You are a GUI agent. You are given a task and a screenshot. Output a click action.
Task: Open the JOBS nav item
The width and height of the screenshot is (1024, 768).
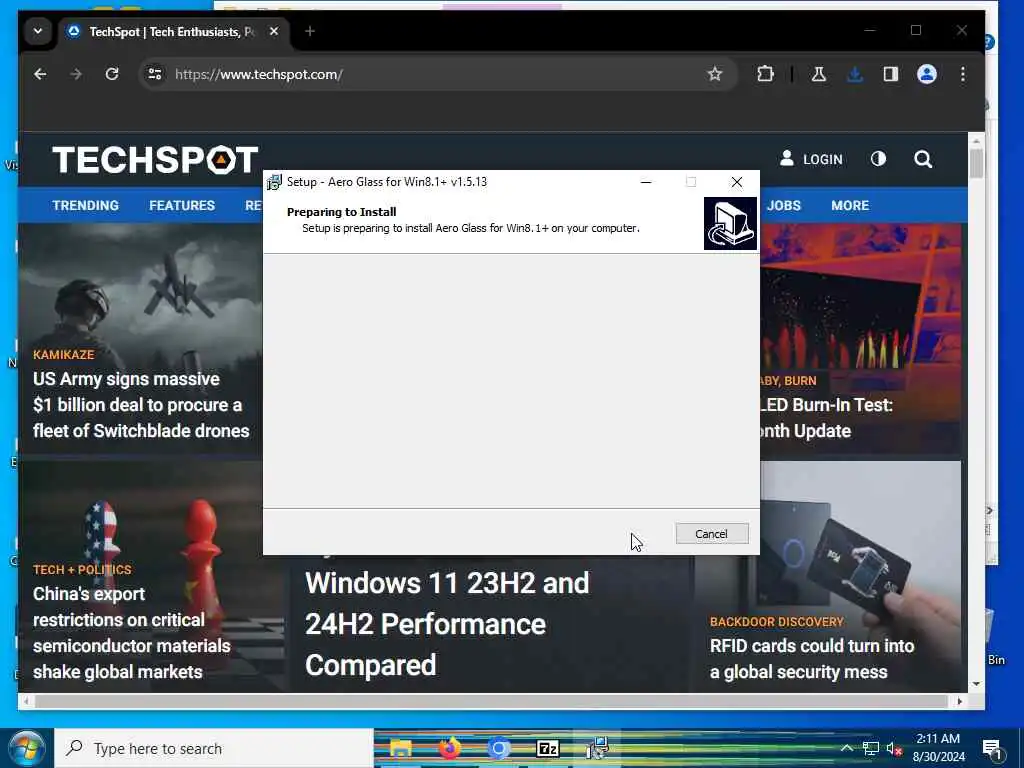(783, 205)
